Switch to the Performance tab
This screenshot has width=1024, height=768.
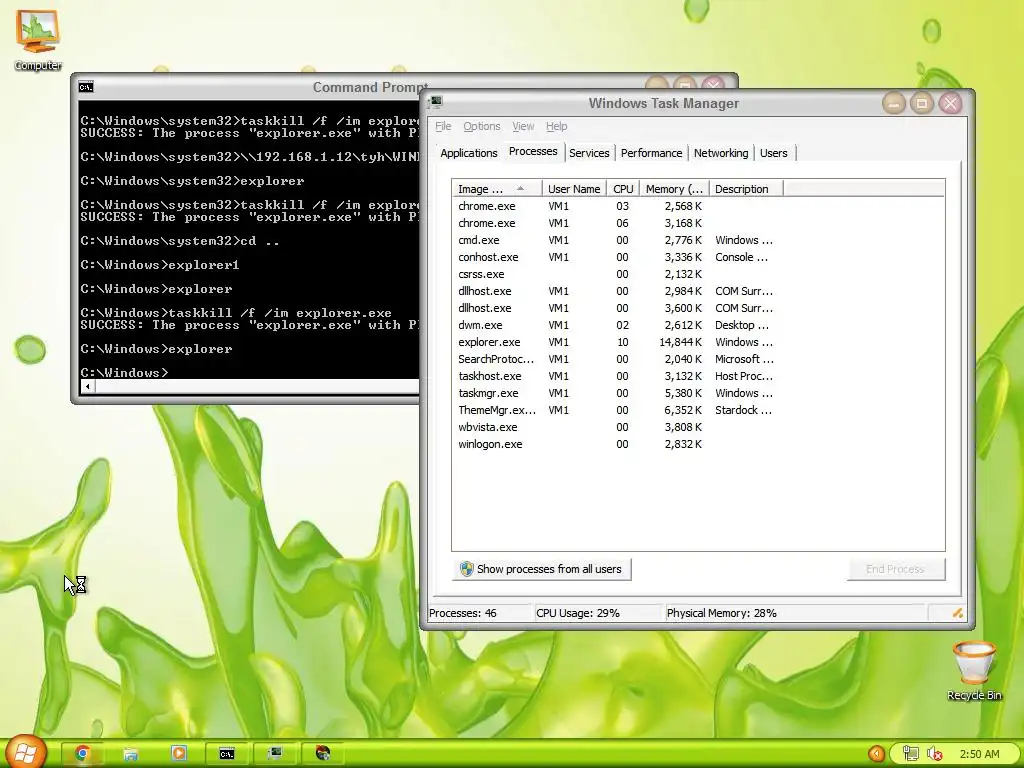pos(651,153)
